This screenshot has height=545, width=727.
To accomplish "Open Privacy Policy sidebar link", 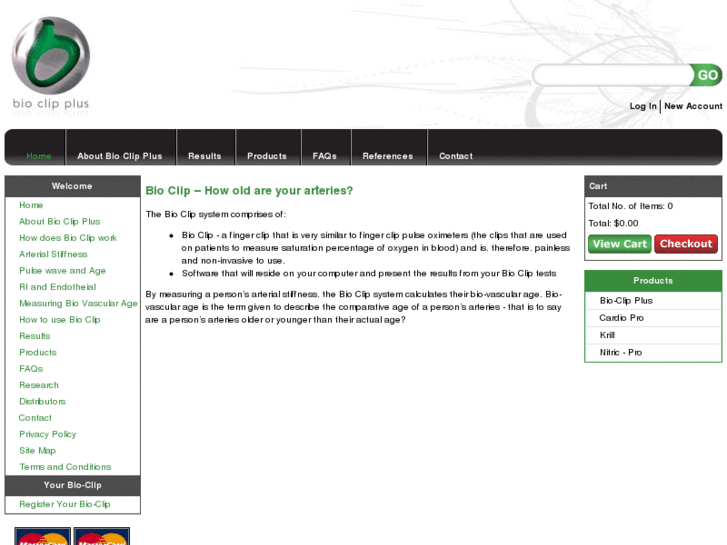I will click(47, 434).
